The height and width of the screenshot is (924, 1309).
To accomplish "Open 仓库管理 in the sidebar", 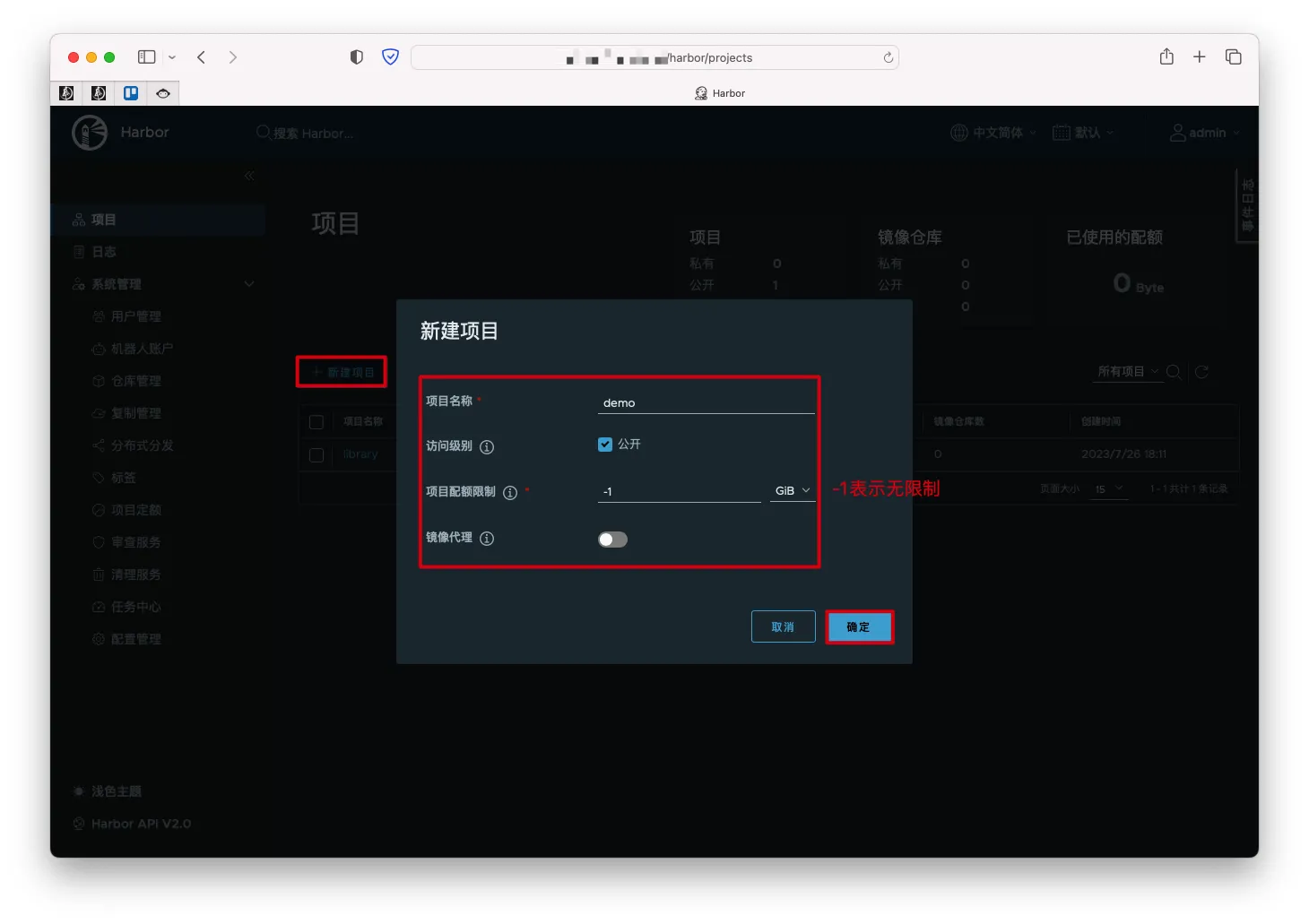I will pos(136,381).
